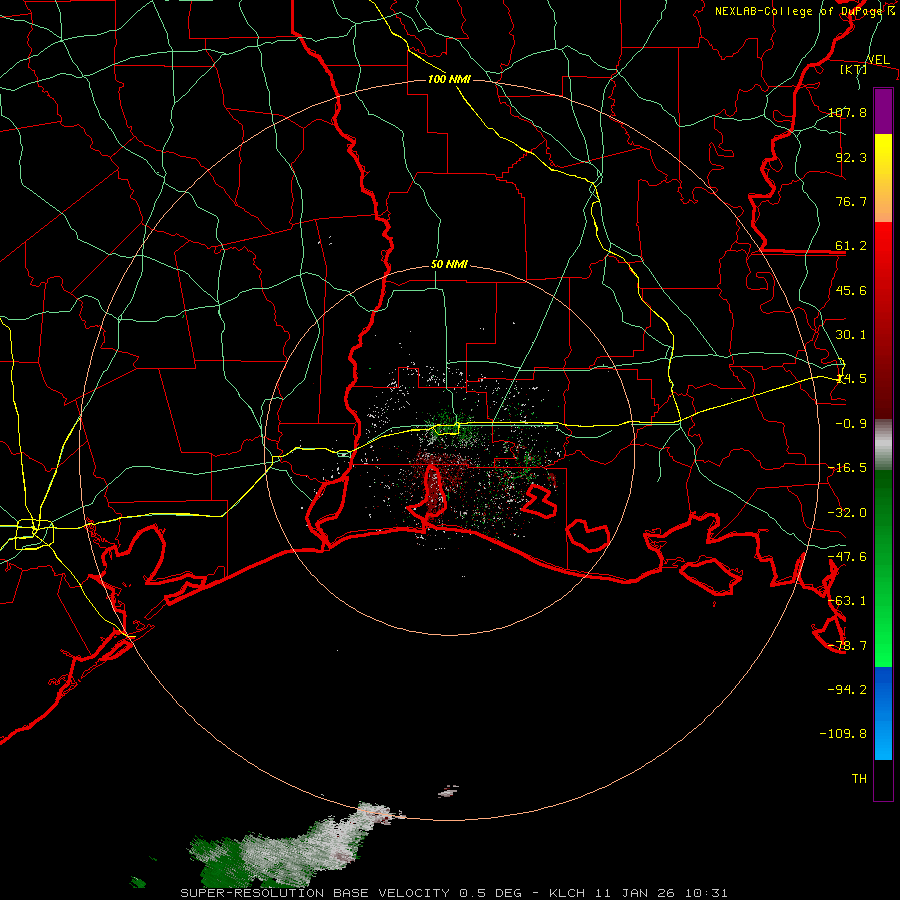The height and width of the screenshot is (900, 900).
Task: Pick the red segment of velocity scale
Action: coord(883,320)
